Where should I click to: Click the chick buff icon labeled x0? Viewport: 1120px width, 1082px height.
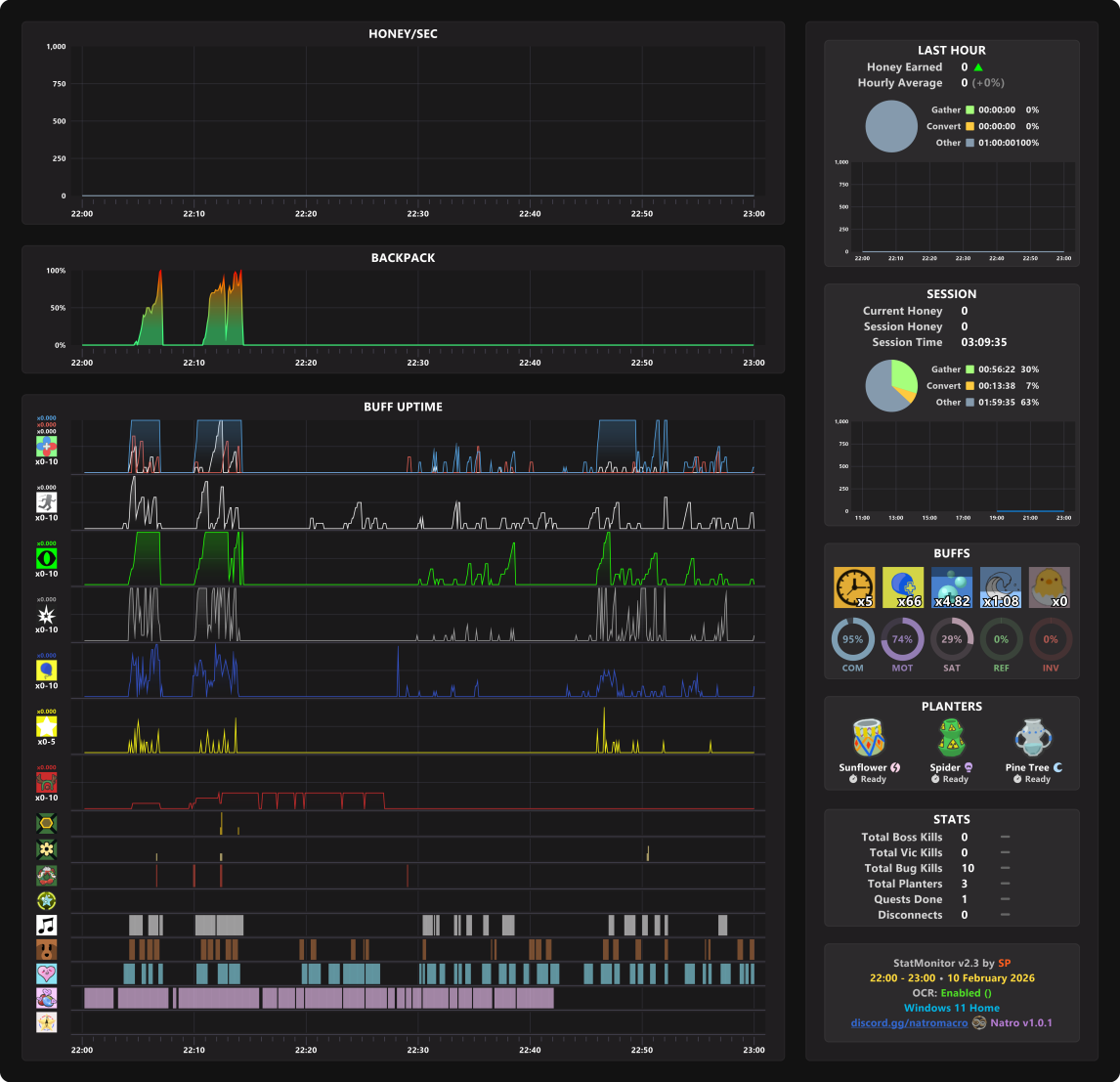click(x=1050, y=587)
